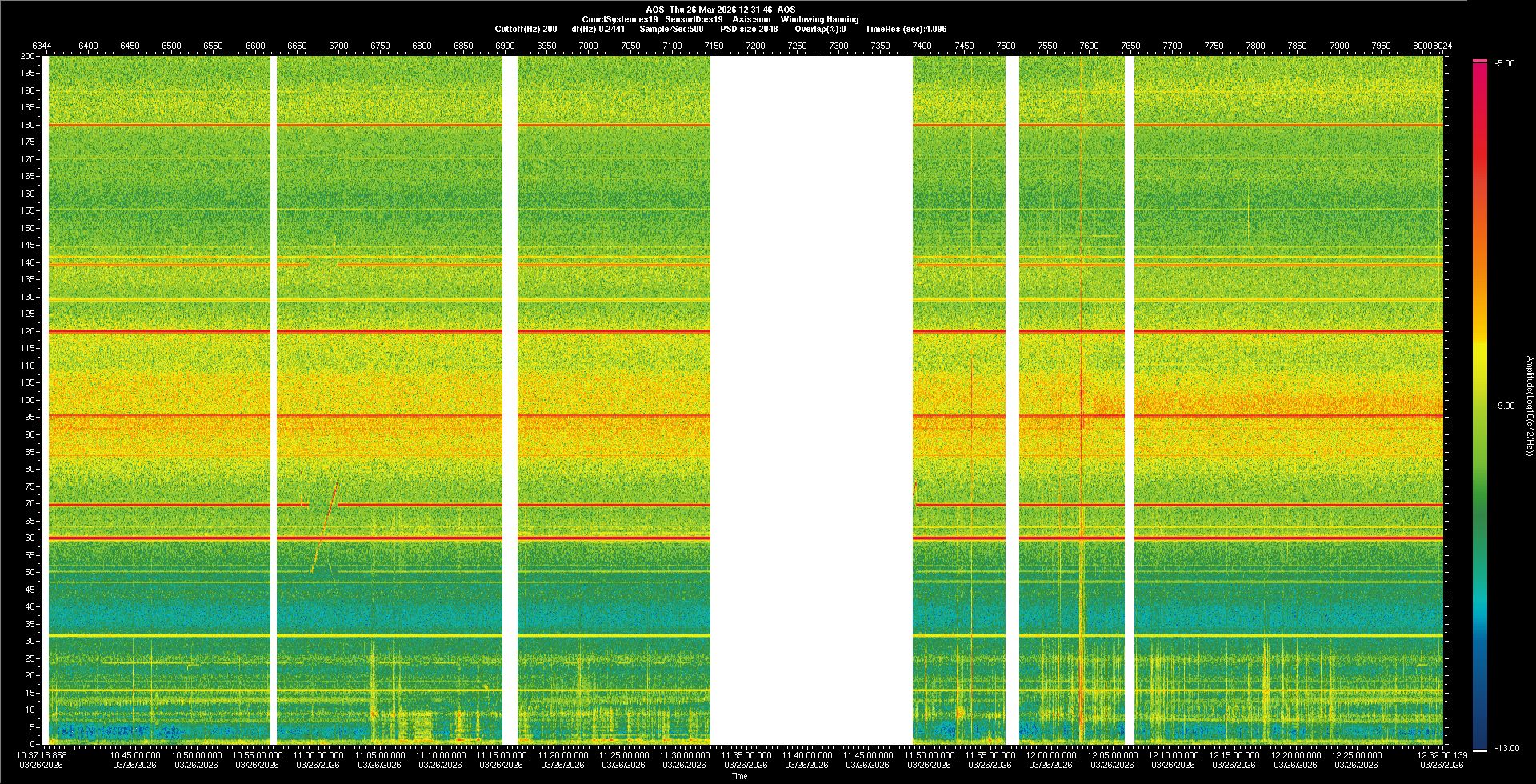Select the 12:00:00.000 timestamp on bottom axis
The image size is (1536, 784).
click(1050, 754)
